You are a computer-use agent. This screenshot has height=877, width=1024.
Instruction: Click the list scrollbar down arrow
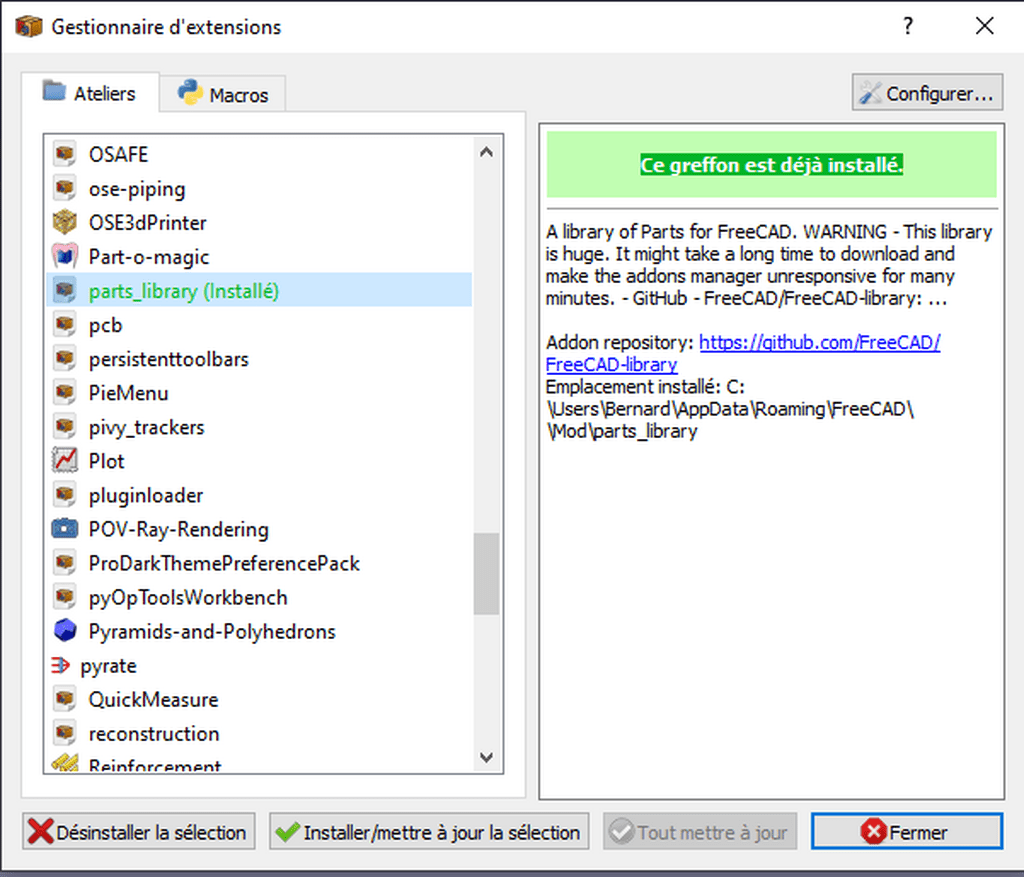[486, 757]
